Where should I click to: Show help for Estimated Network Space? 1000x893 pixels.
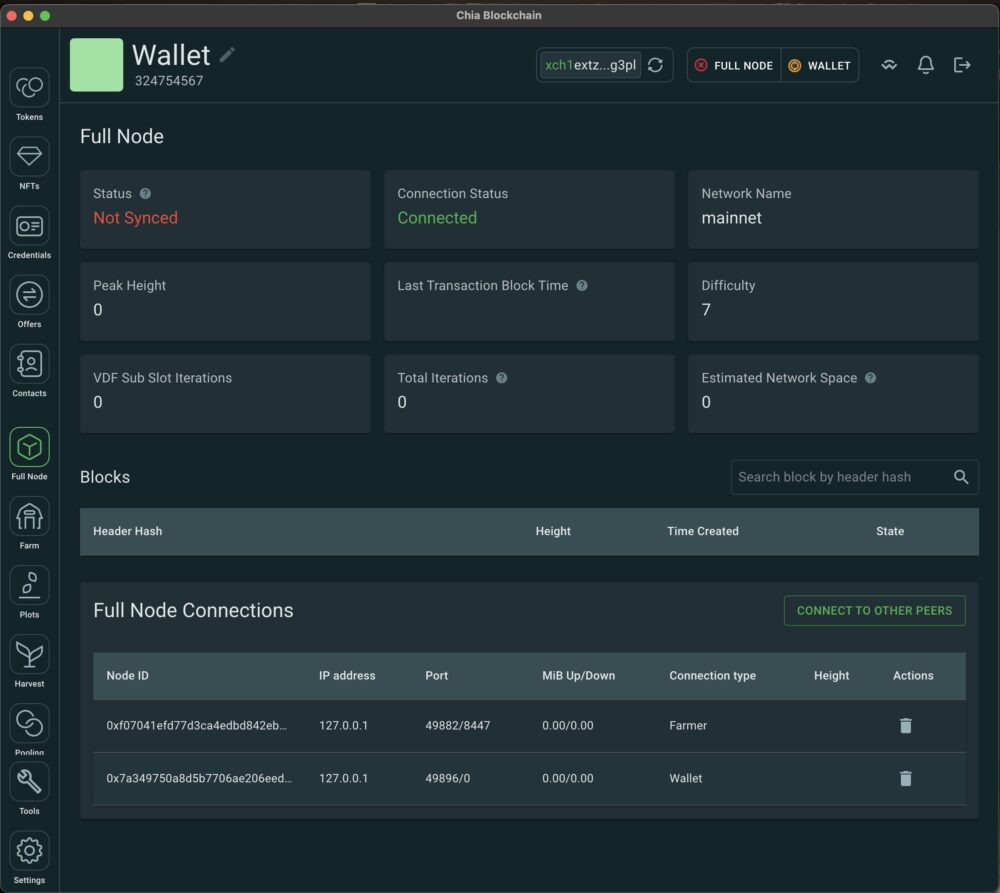coord(871,378)
